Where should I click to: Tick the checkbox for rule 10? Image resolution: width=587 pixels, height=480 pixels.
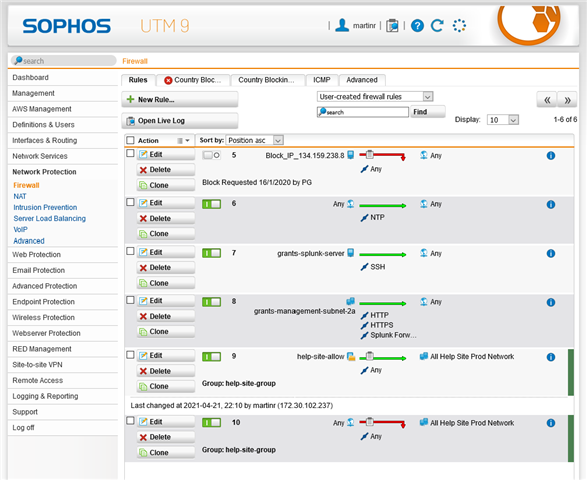[130, 420]
